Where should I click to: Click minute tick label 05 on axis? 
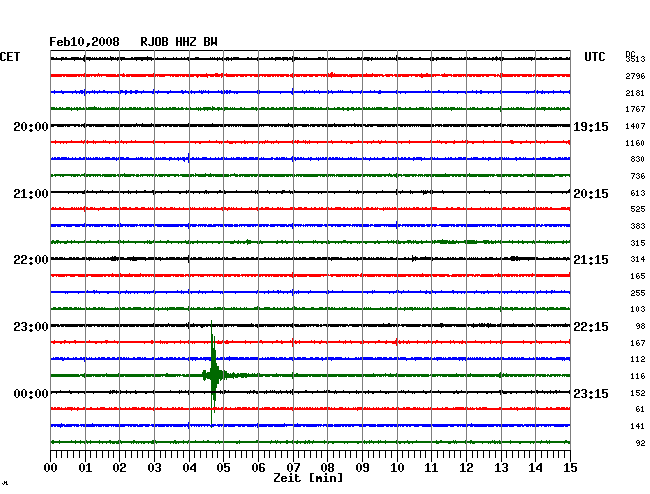(223, 467)
